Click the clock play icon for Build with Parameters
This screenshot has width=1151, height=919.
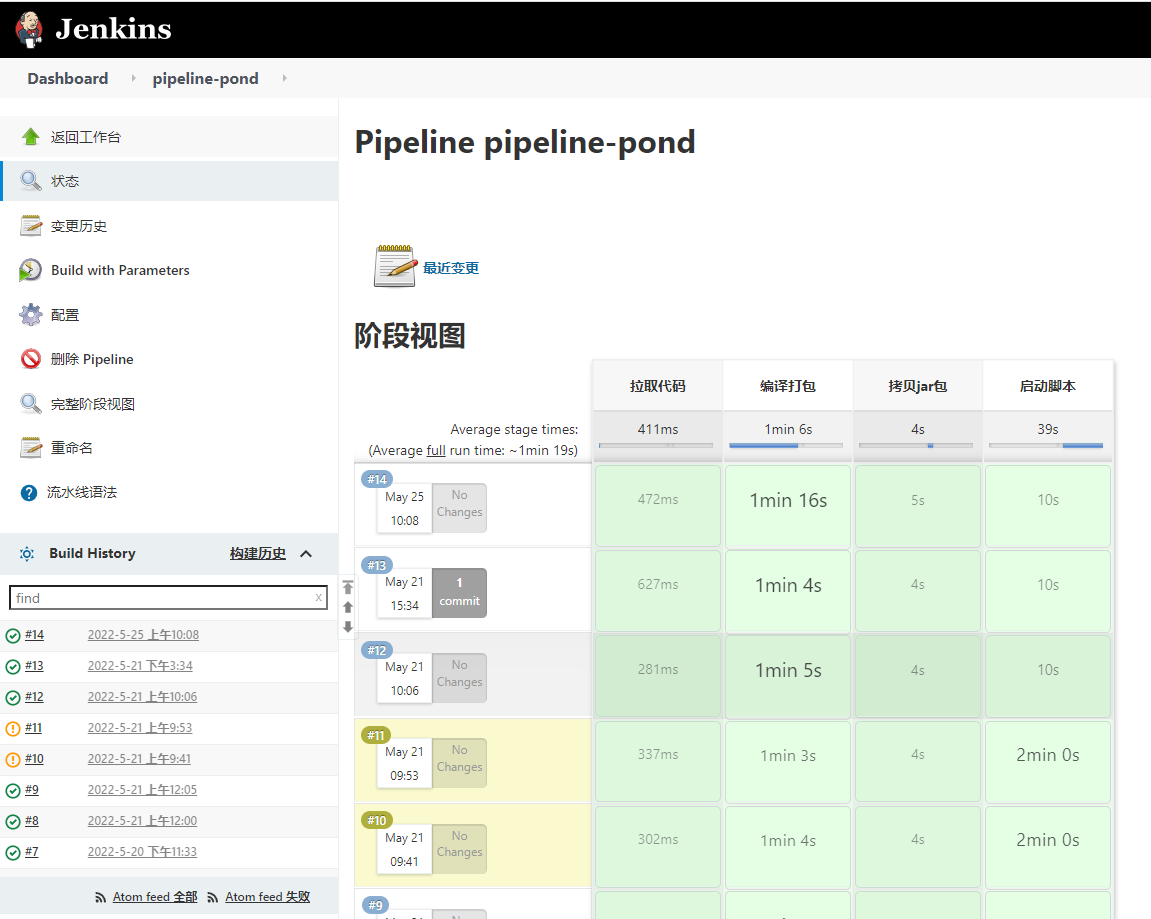[x=30, y=270]
